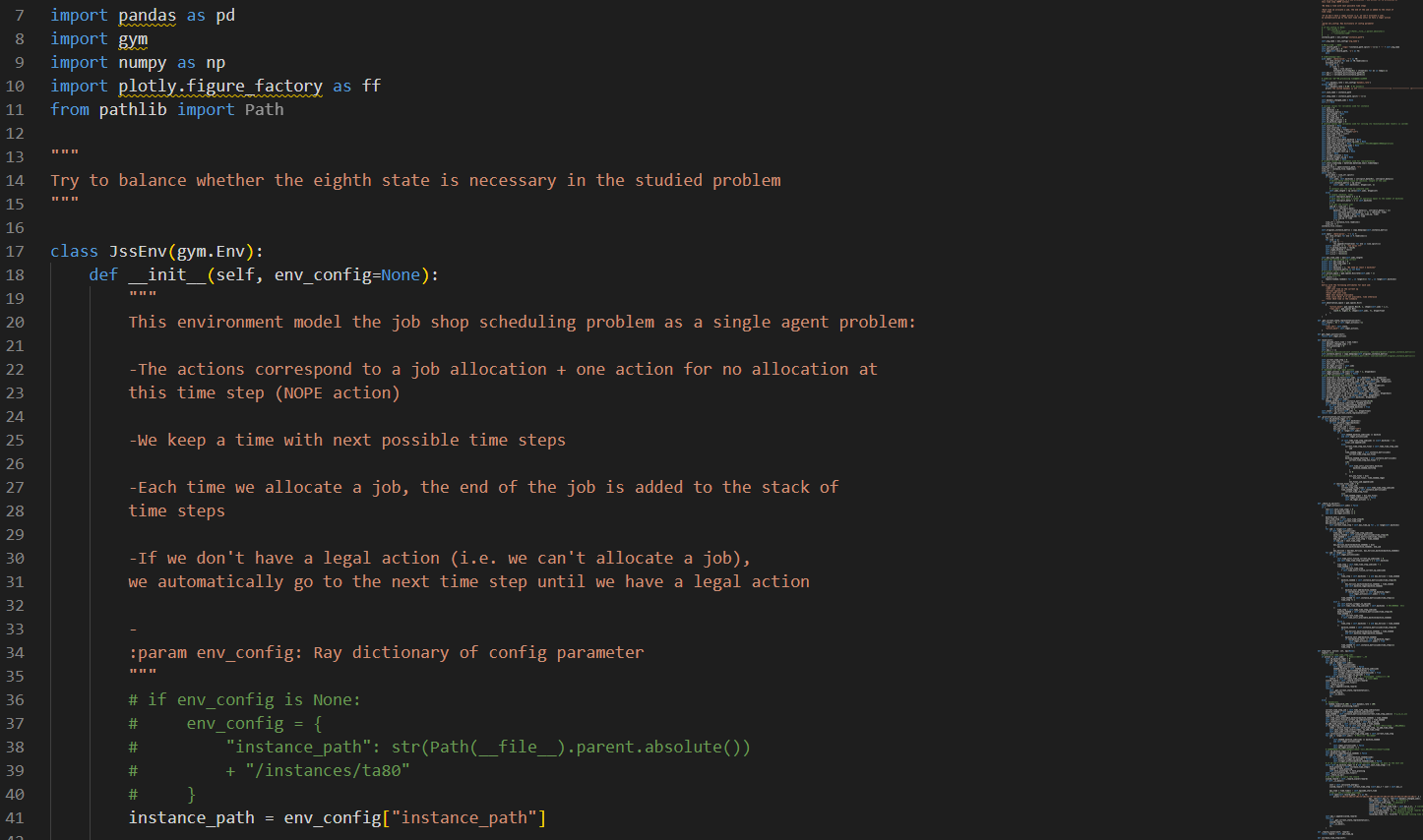Place cursor on the JssEnv class name
Image resolution: width=1423 pixels, height=840 pixels.
point(138,252)
